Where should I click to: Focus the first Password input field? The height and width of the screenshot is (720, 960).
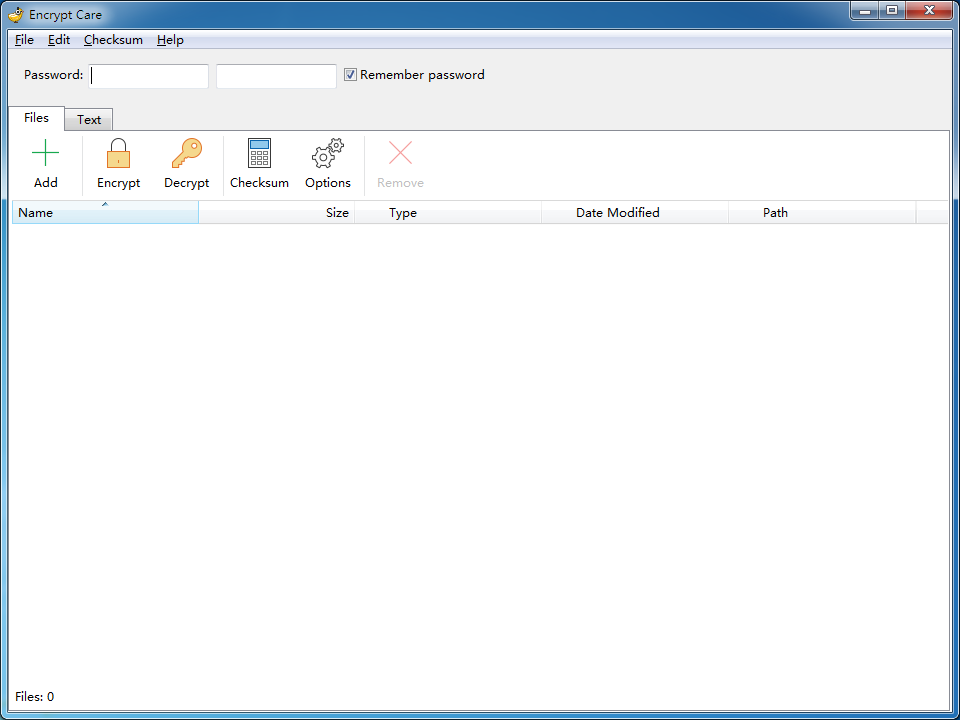pyautogui.click(x=149, y=76)
